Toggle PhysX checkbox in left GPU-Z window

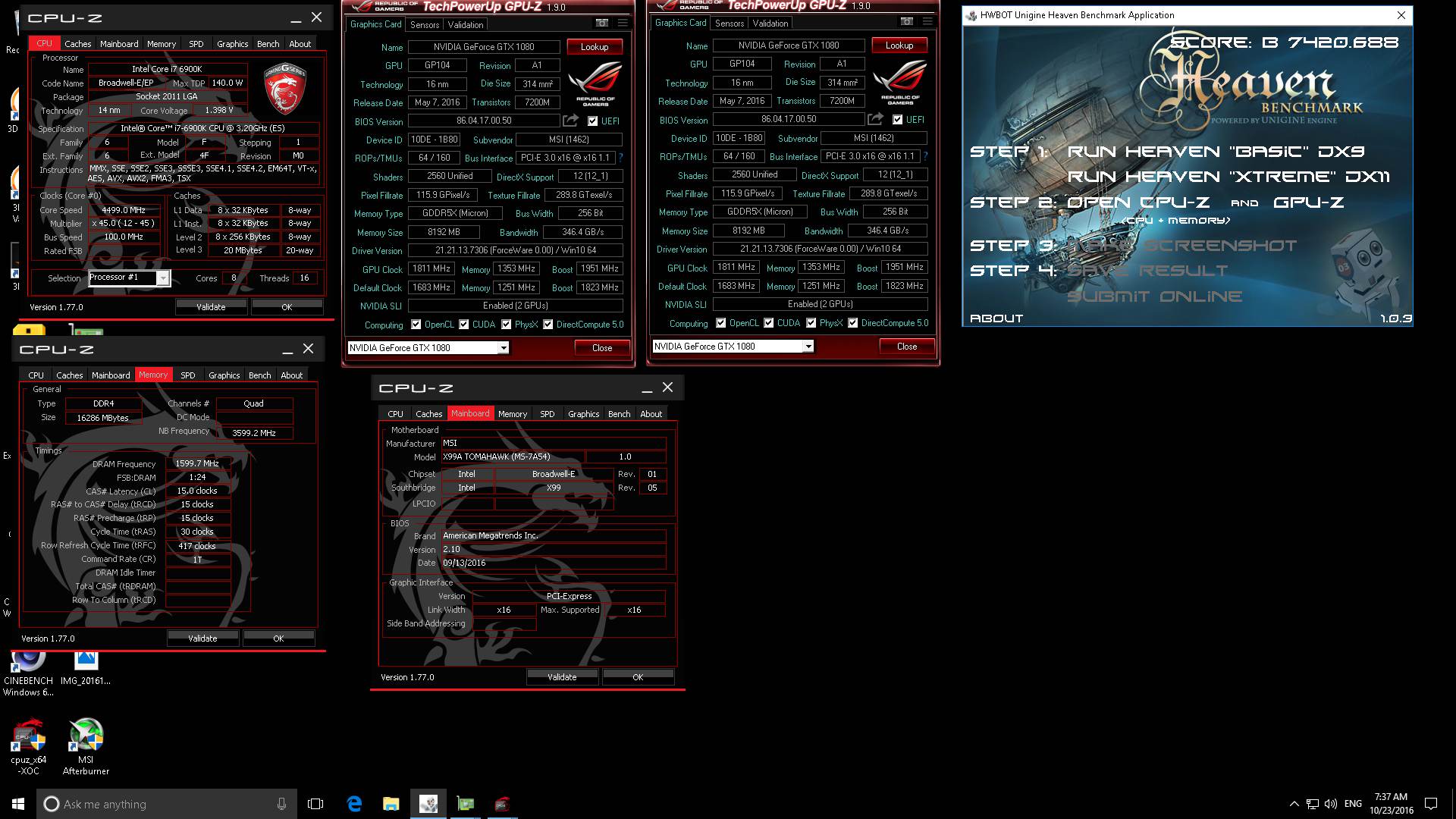tap(506, 325)
